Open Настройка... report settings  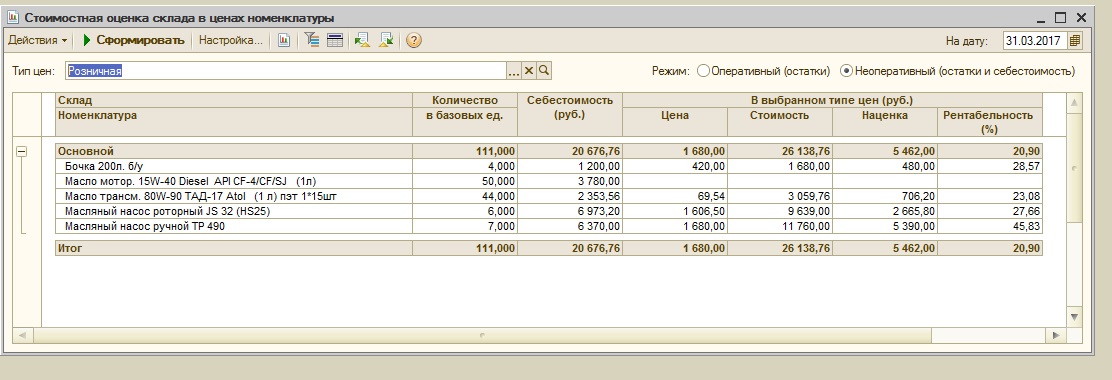(x=230, y=40)
